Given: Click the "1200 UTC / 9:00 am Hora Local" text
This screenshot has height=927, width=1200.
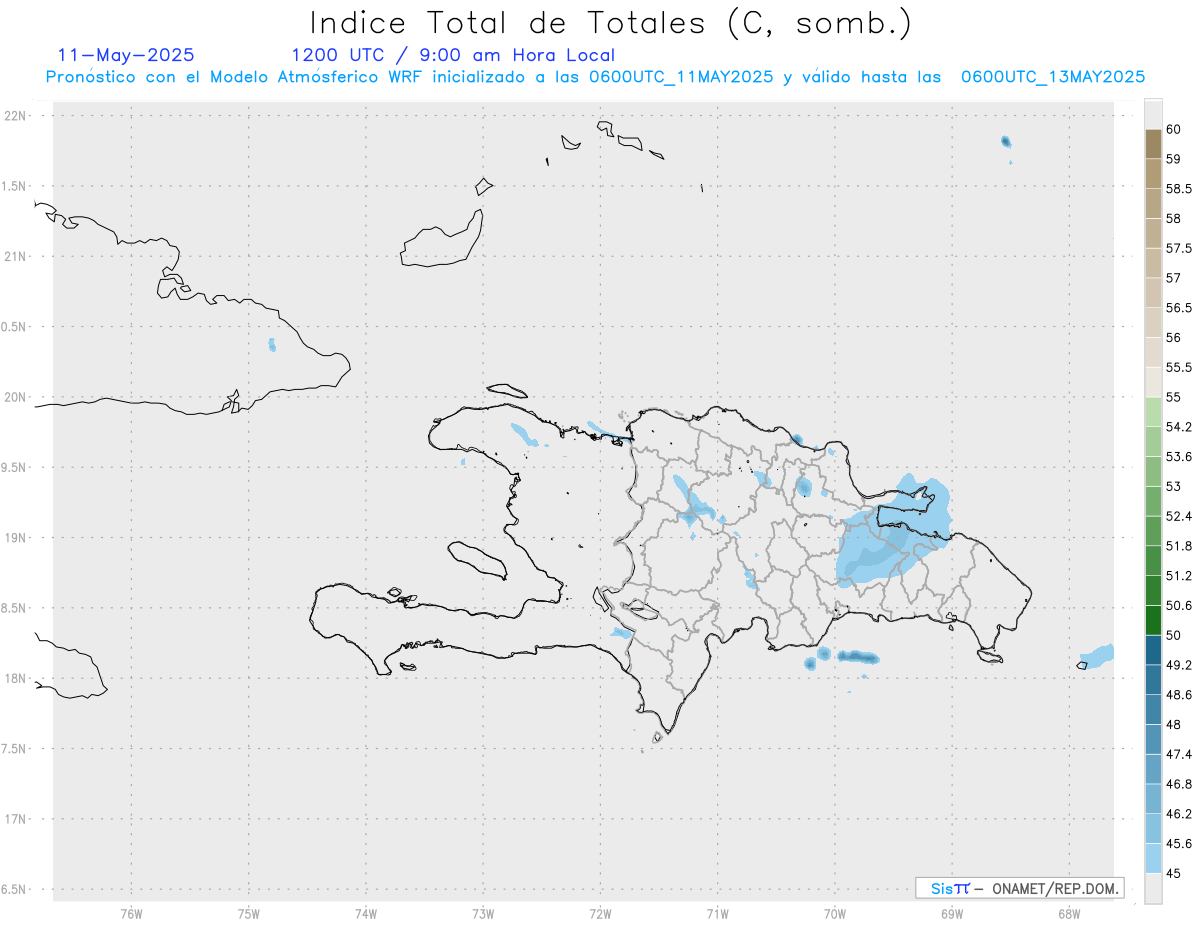Looking at the screenshot, I should [x=453, y=55].
